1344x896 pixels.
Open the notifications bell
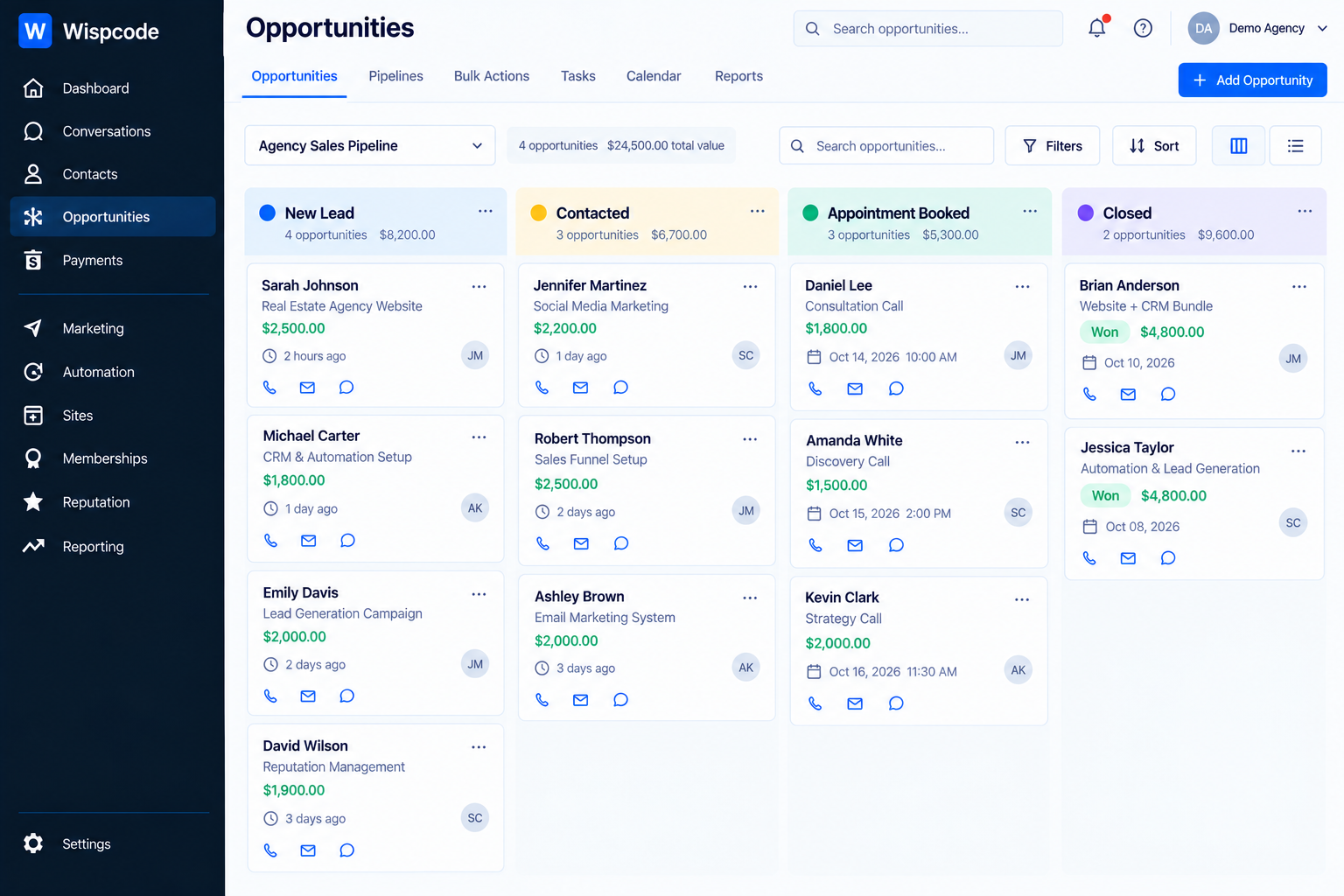1097,28
